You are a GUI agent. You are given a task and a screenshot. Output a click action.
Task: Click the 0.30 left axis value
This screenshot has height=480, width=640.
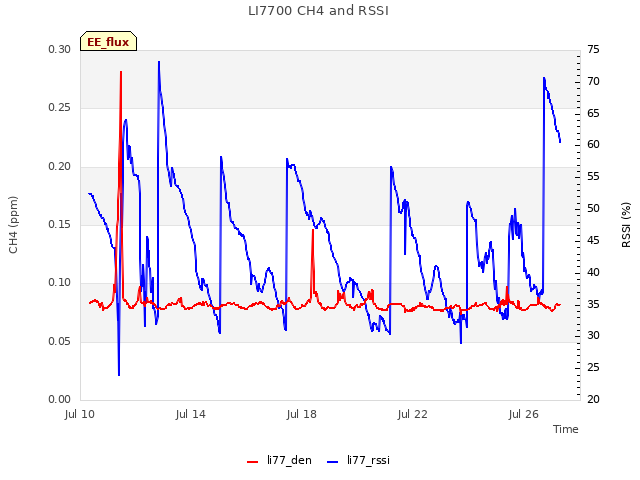coord(60,49)
